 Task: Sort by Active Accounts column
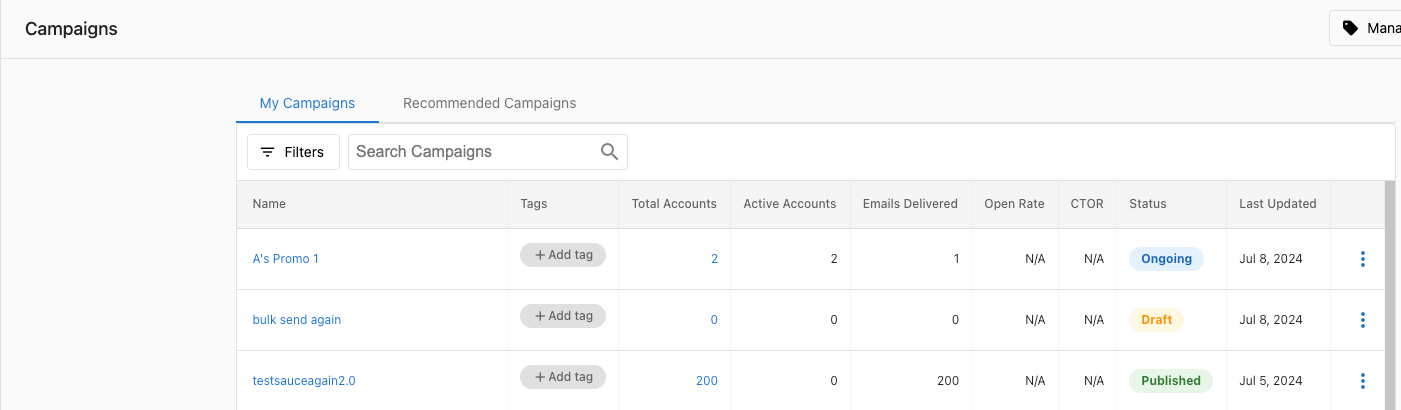[x=789, y=204]
